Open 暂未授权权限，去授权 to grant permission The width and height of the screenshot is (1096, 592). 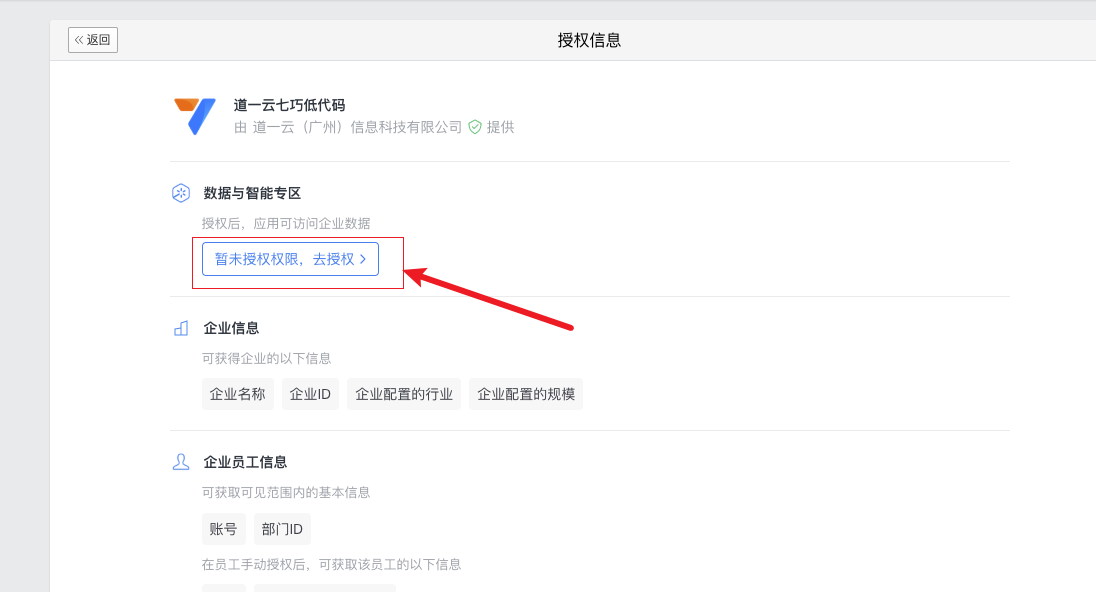pyautogui.click(x=290, y=259)
